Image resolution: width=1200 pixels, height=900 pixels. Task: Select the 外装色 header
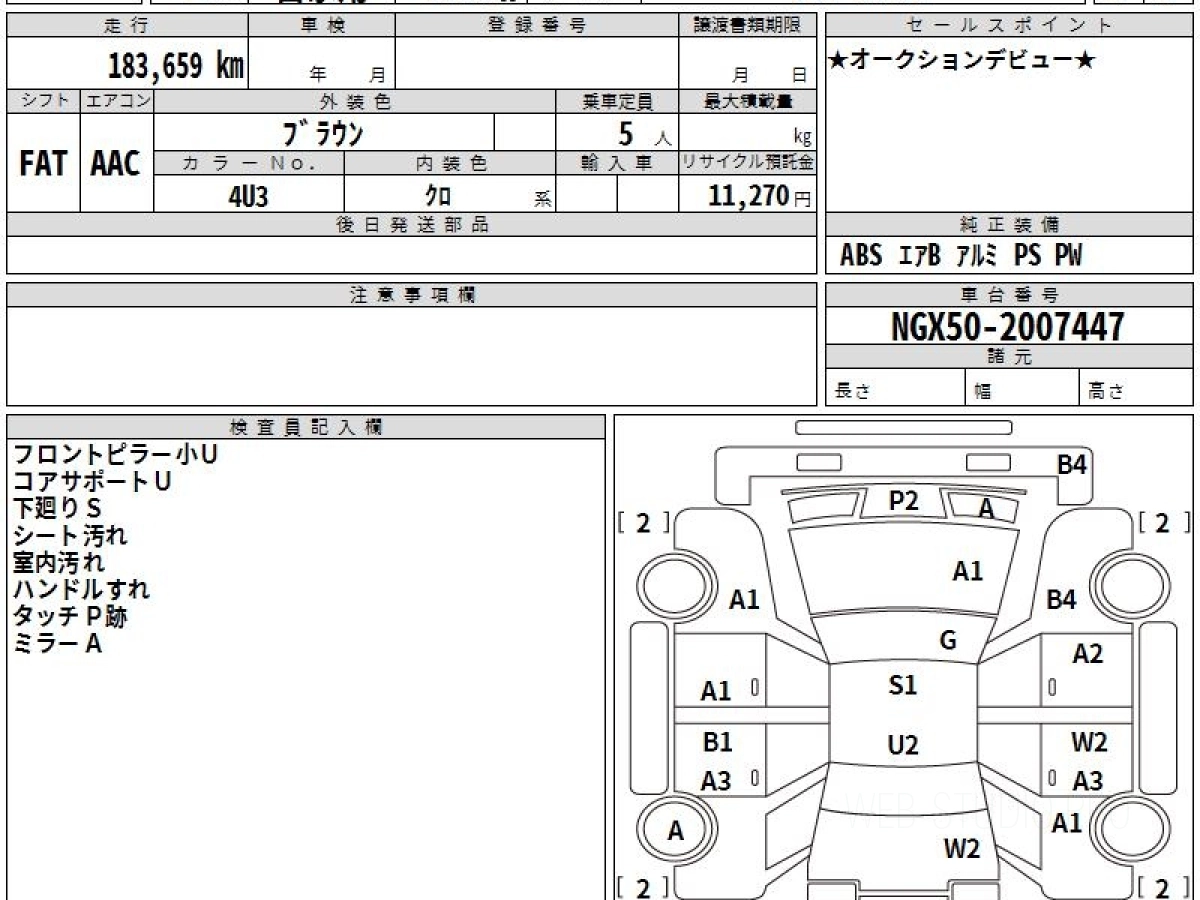click(x=355, y=101)
